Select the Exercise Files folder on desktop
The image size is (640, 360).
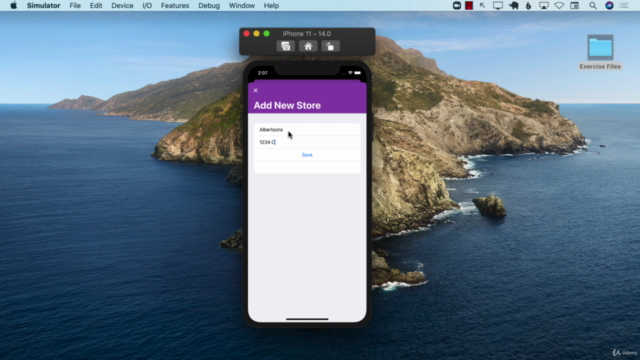point(600,52)
